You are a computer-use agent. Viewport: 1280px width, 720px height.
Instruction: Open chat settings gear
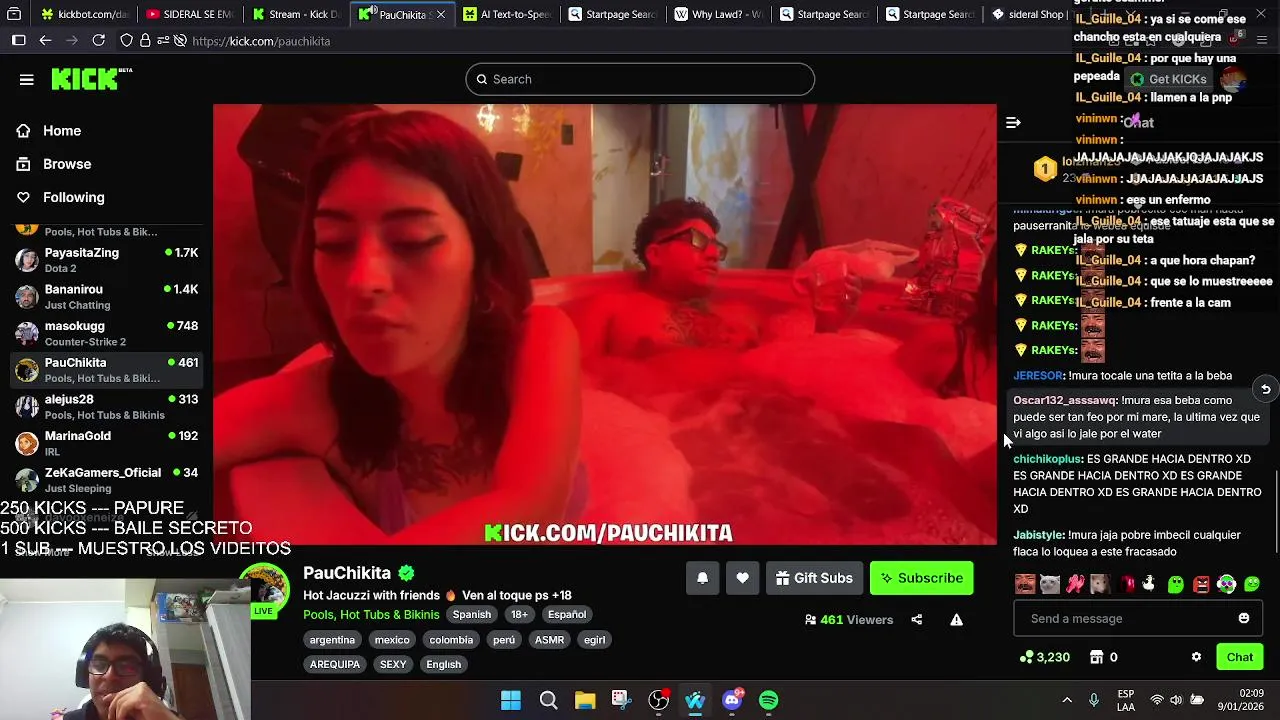pyautogui.click(x=1196, y=657)
